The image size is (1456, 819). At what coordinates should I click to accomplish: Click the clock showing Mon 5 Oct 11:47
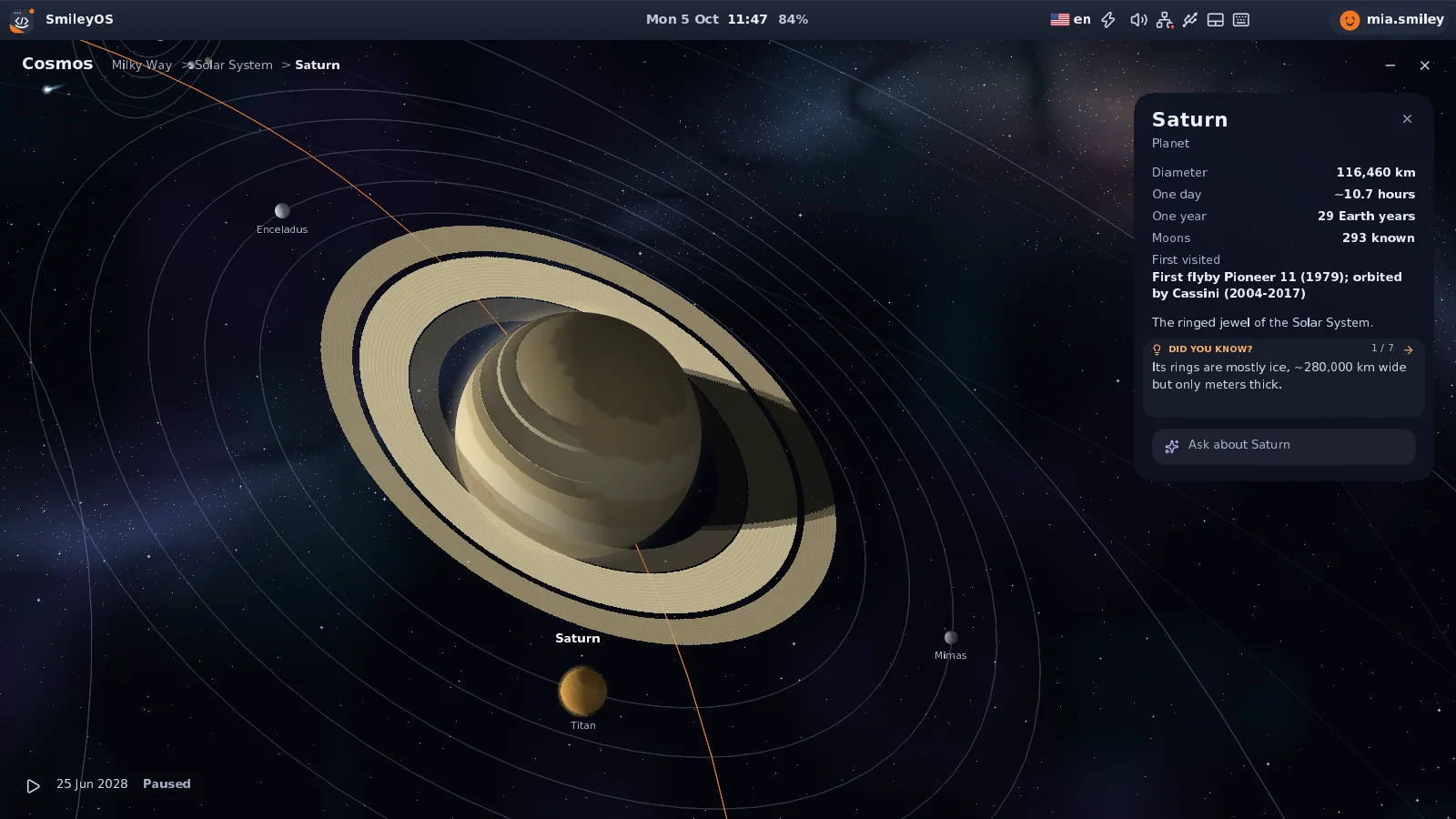(706, 19)
